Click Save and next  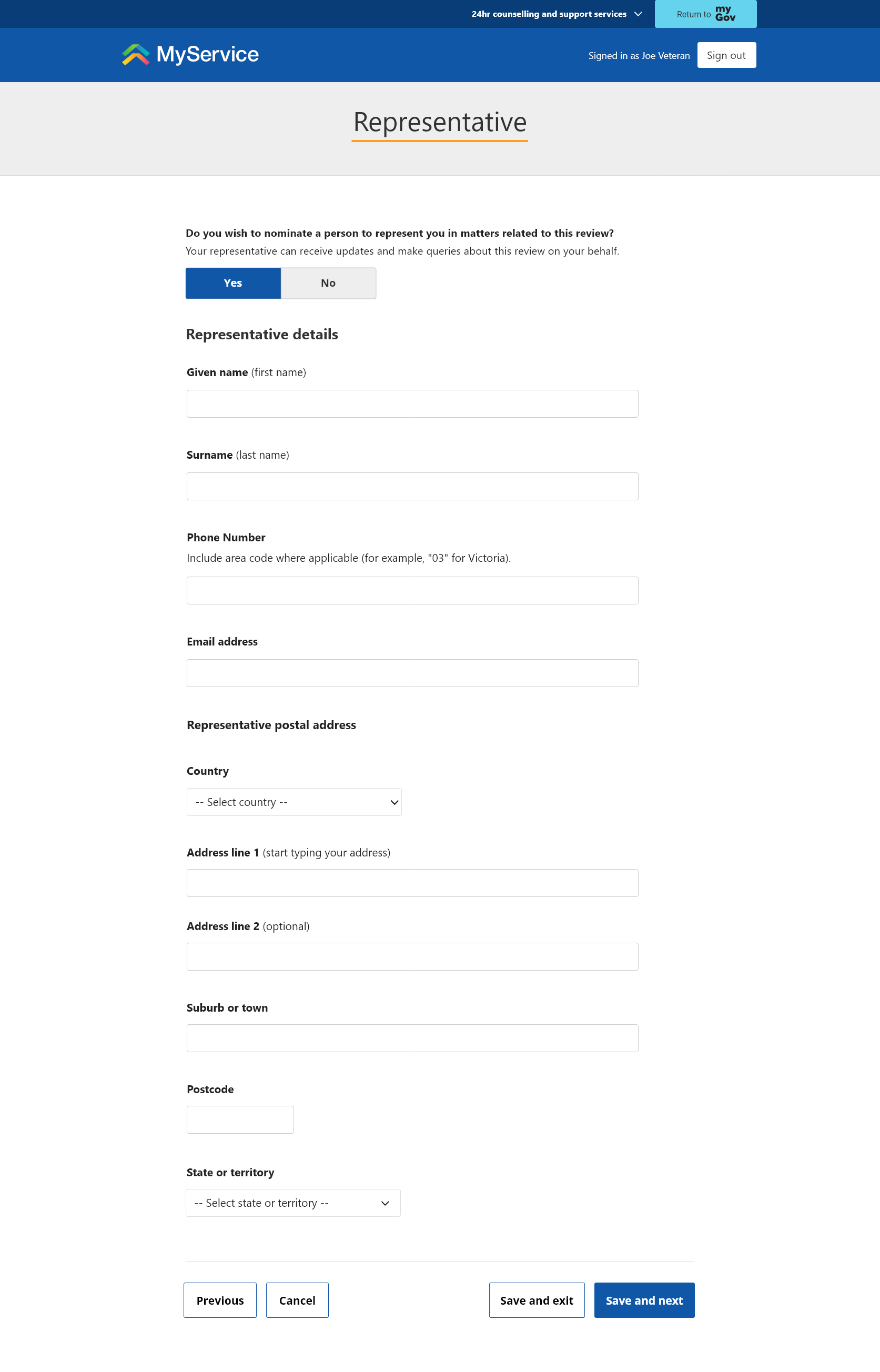tap(643, 1300)
